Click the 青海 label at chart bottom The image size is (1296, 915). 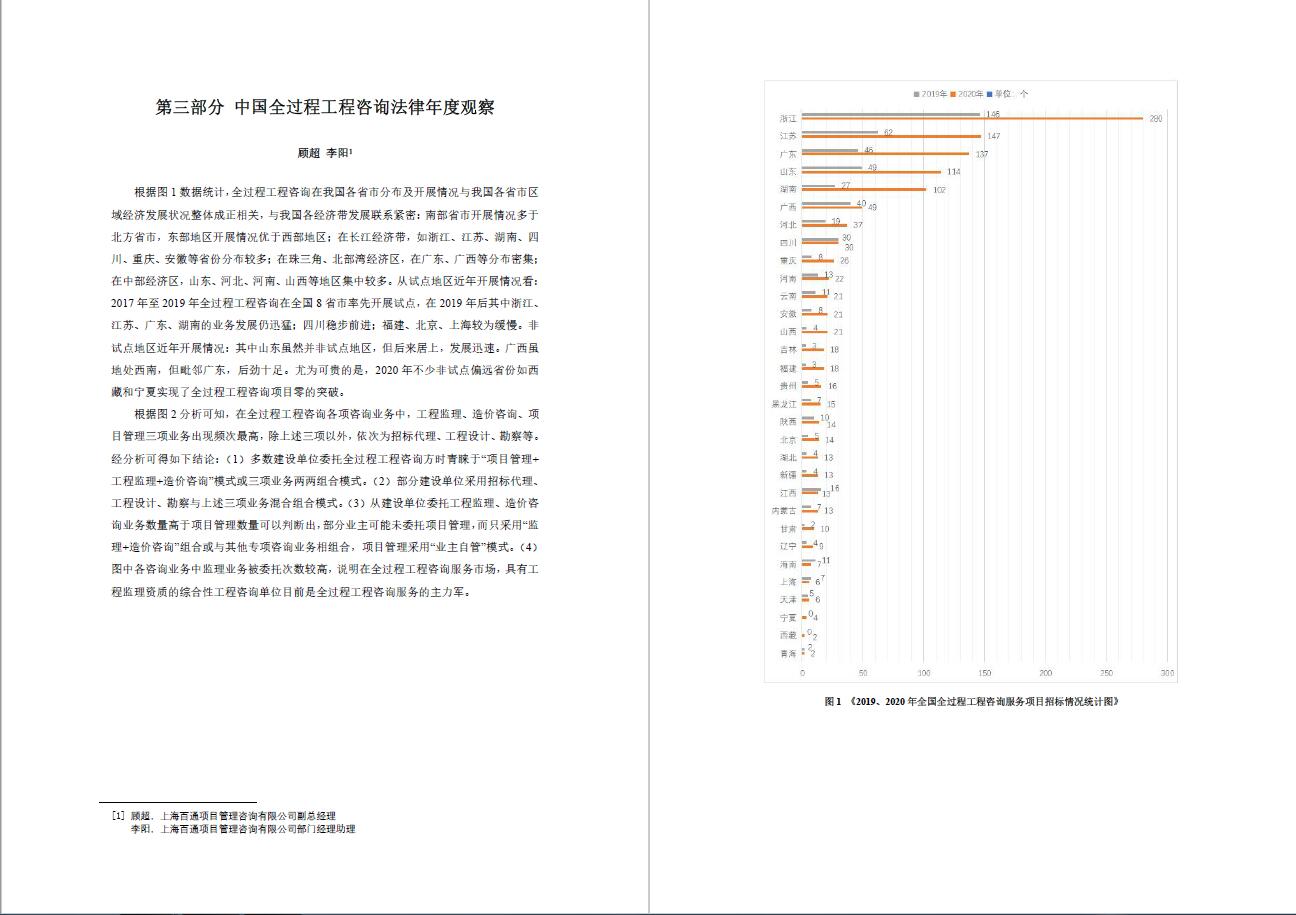click(788, 654)
